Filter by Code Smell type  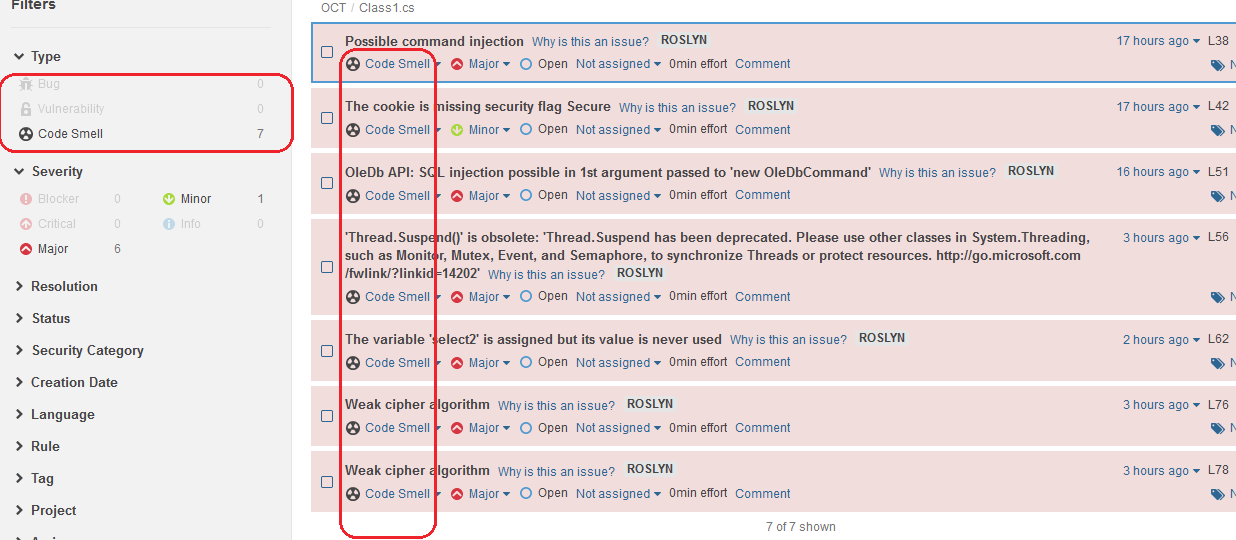point(70,134)
